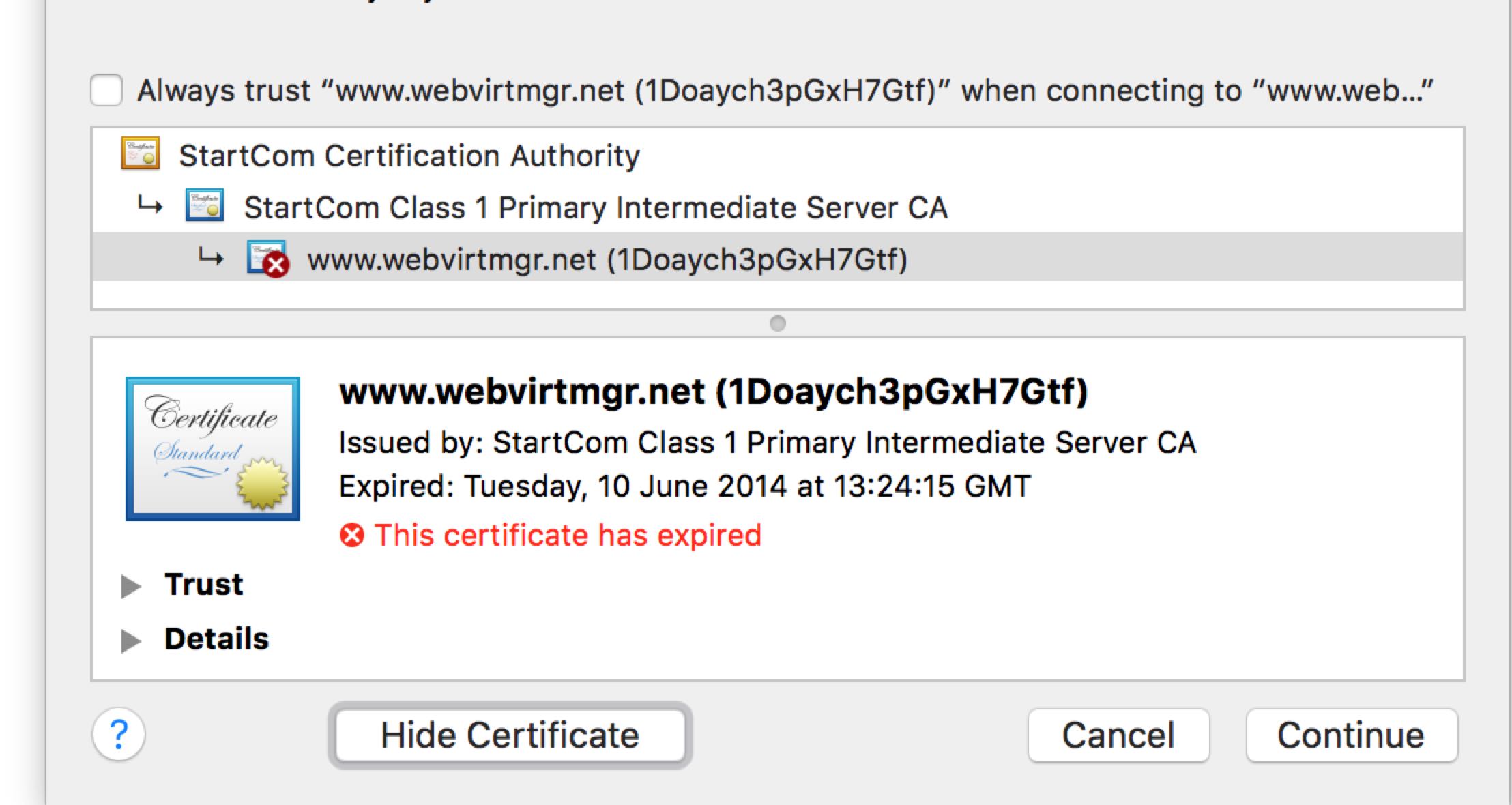This screenshot has width=1512, height=805.
Task: Click the Cancel button
Action: [x=1118, y=735]
